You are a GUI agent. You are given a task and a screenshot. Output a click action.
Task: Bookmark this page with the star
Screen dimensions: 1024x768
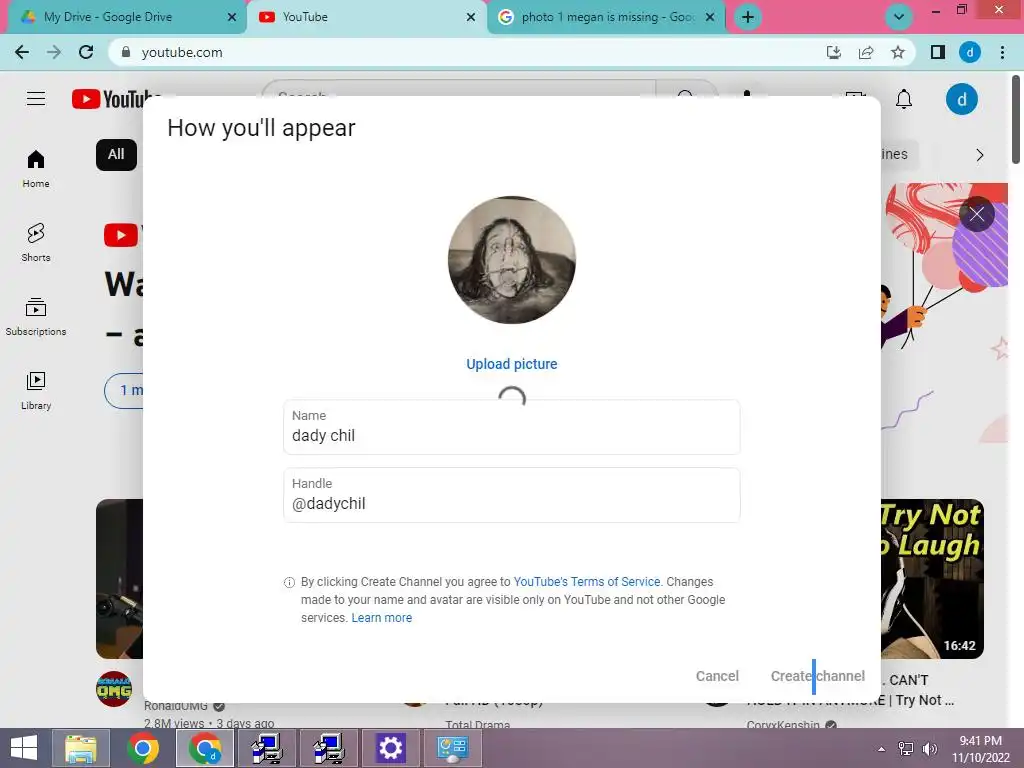tap(898, 52)
